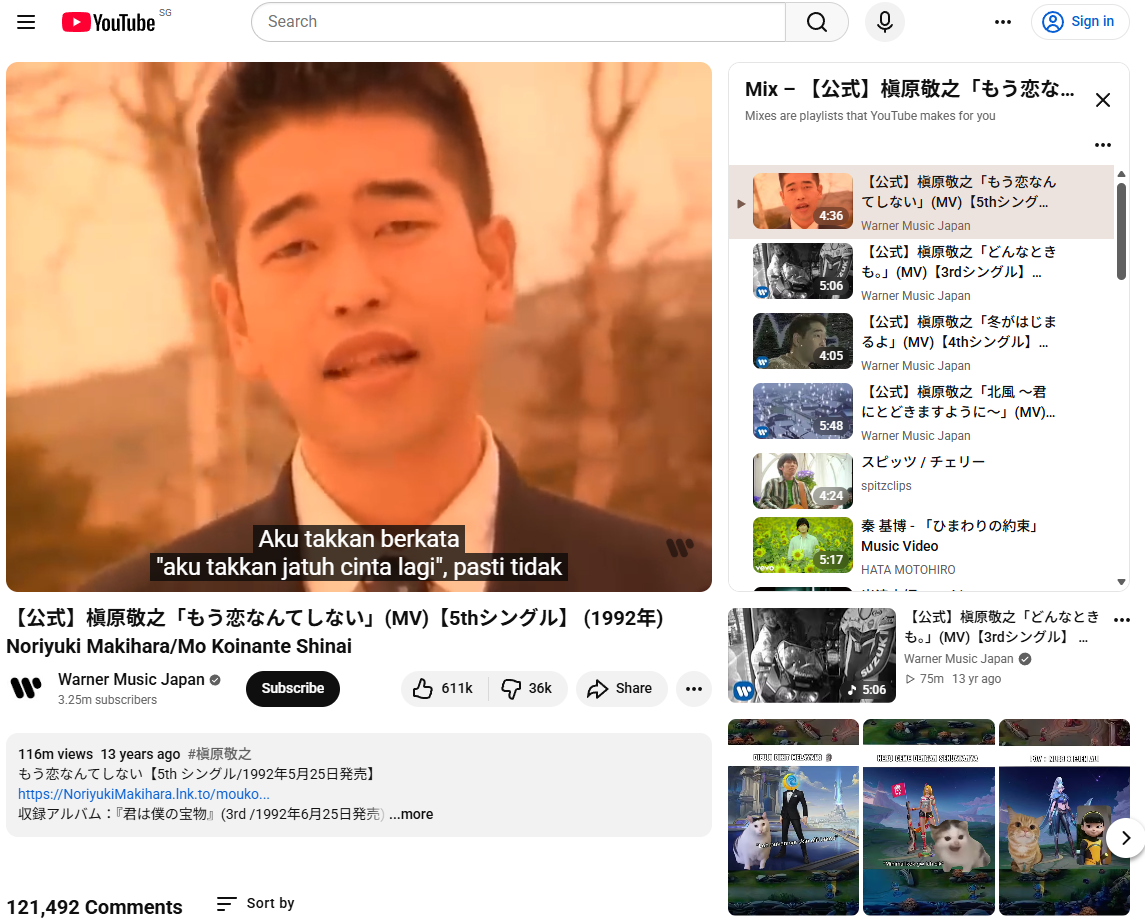
Task: Play 秦 基博 ひまわりの約束 in Mix
Action: click(x=922, y=546)
